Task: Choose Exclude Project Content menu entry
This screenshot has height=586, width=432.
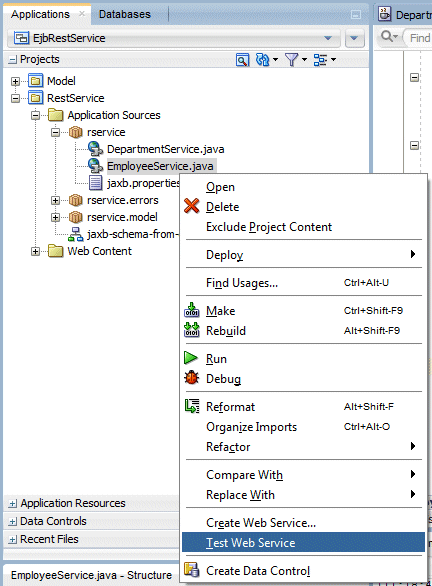Action: pyautogui.click(x=303, y=226)
